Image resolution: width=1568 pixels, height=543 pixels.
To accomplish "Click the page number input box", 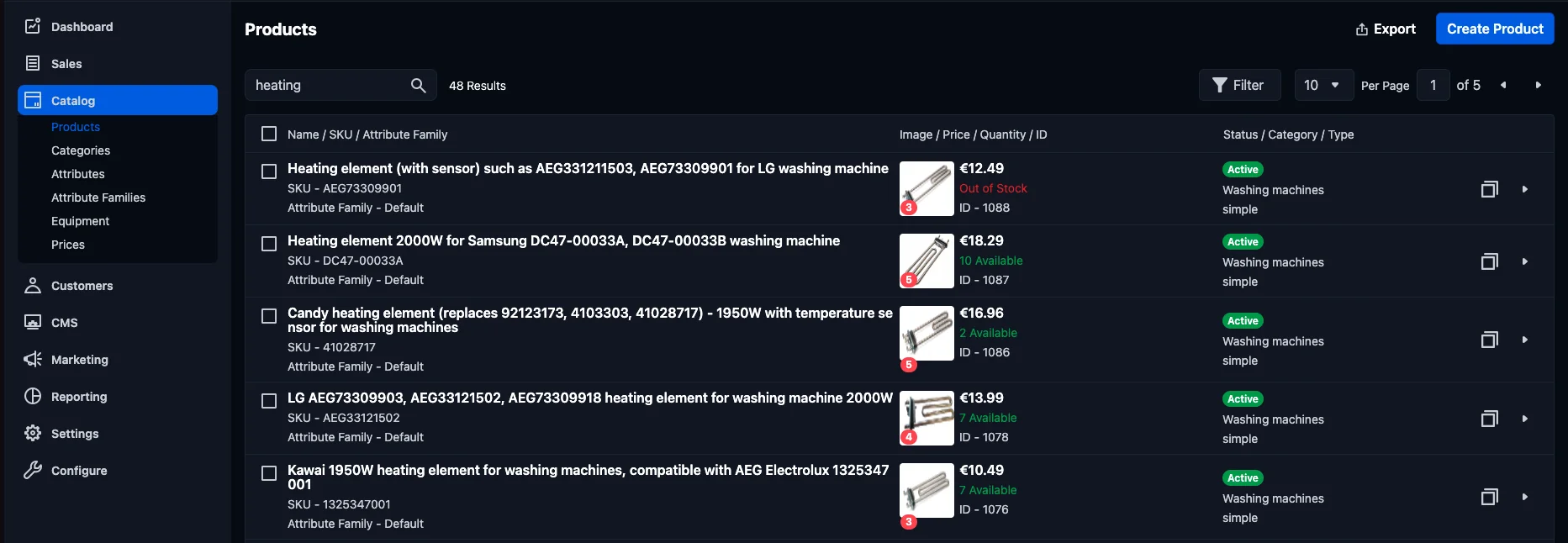I will pos(1433,85).
